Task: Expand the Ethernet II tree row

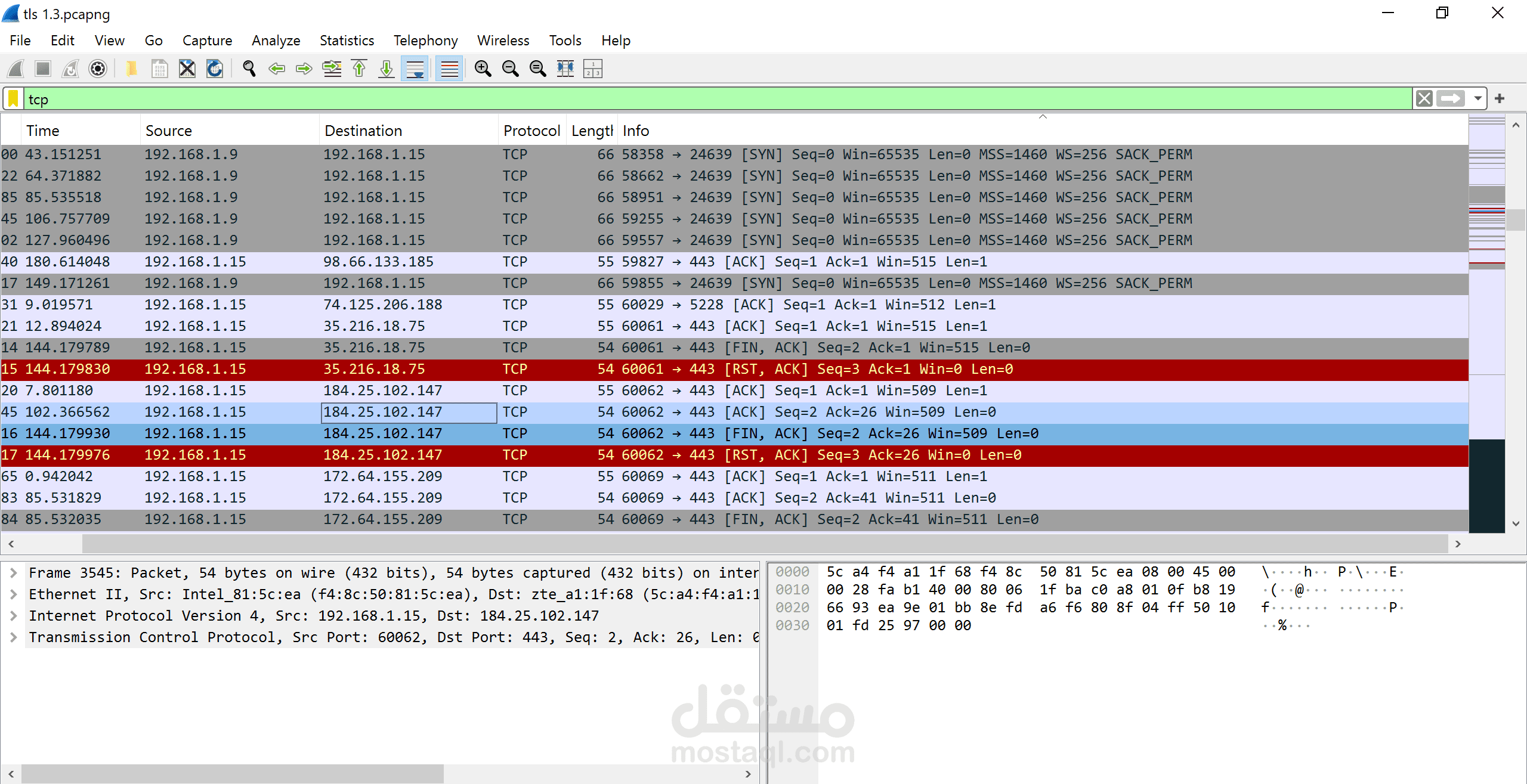Action: [13, 594]
